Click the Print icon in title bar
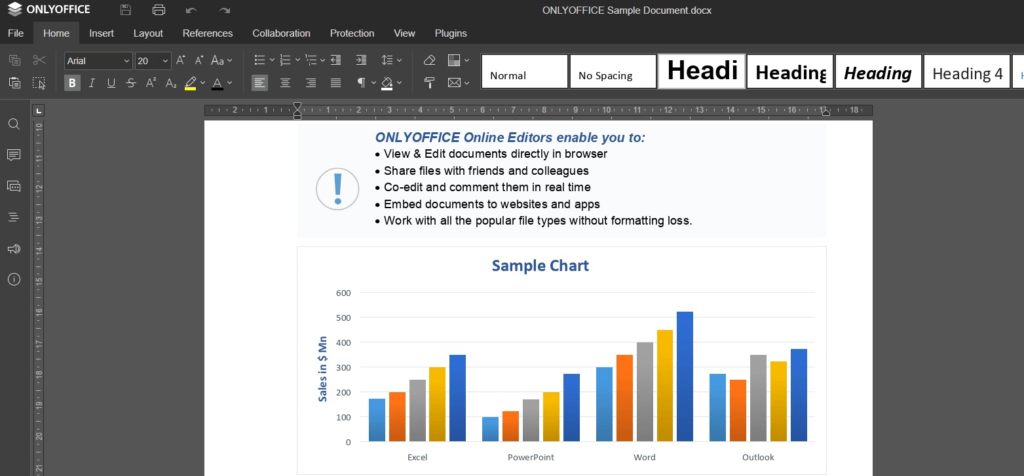The height and width of the screenshot is (476, 1024). (x=158, y=10)
